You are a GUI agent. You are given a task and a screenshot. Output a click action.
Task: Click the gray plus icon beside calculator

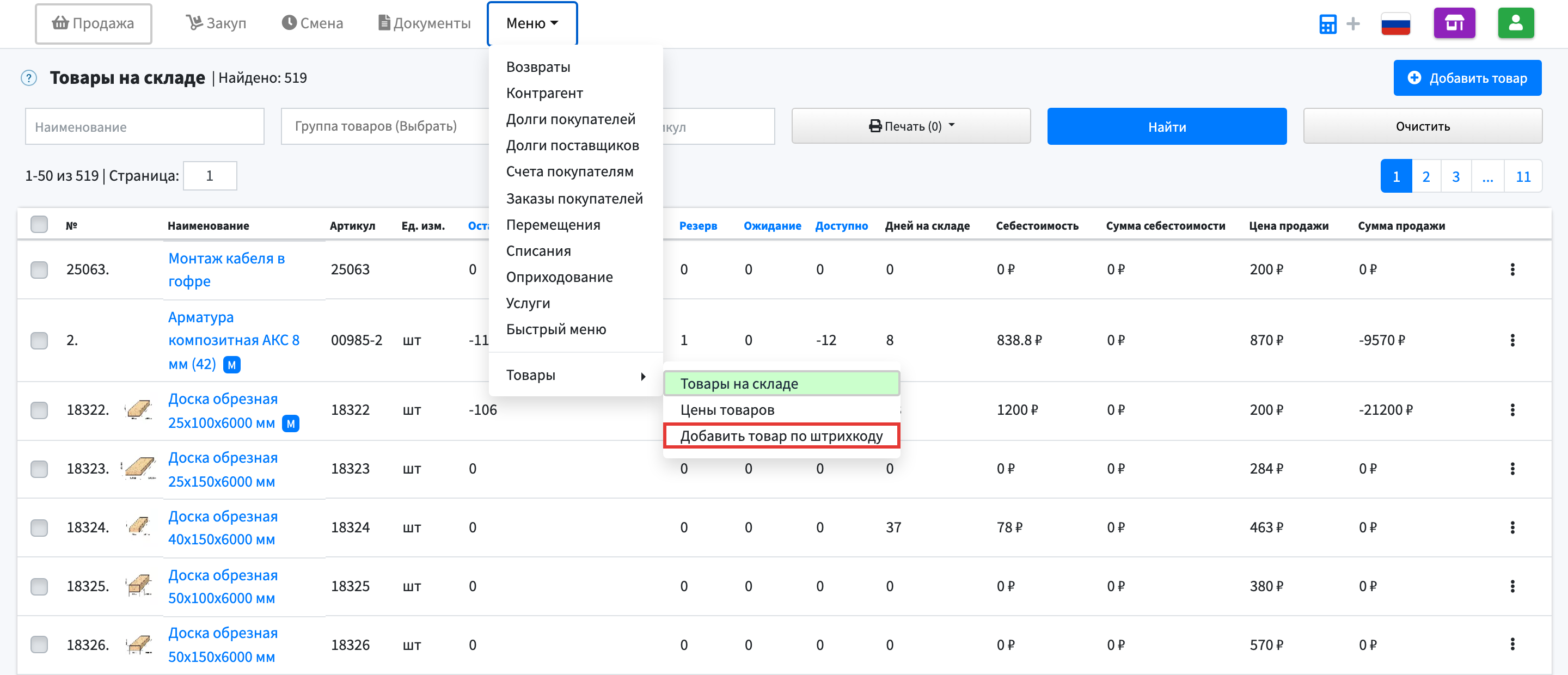pyautogui.click(x=1352, y=24)
